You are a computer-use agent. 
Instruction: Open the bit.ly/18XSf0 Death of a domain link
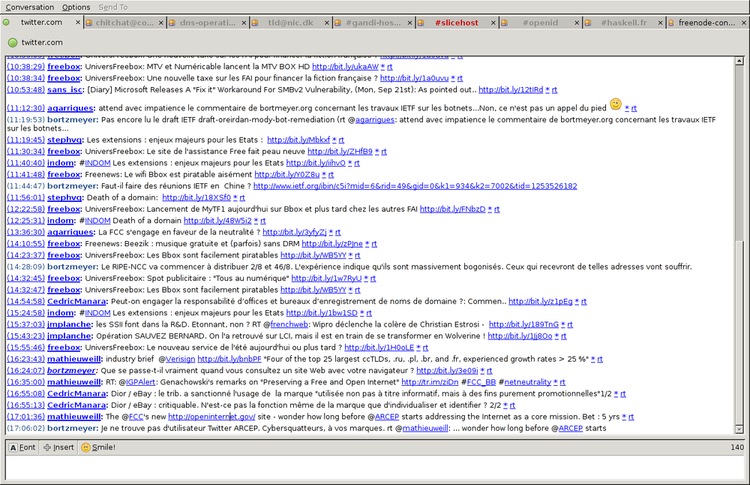tap(196, 198)
